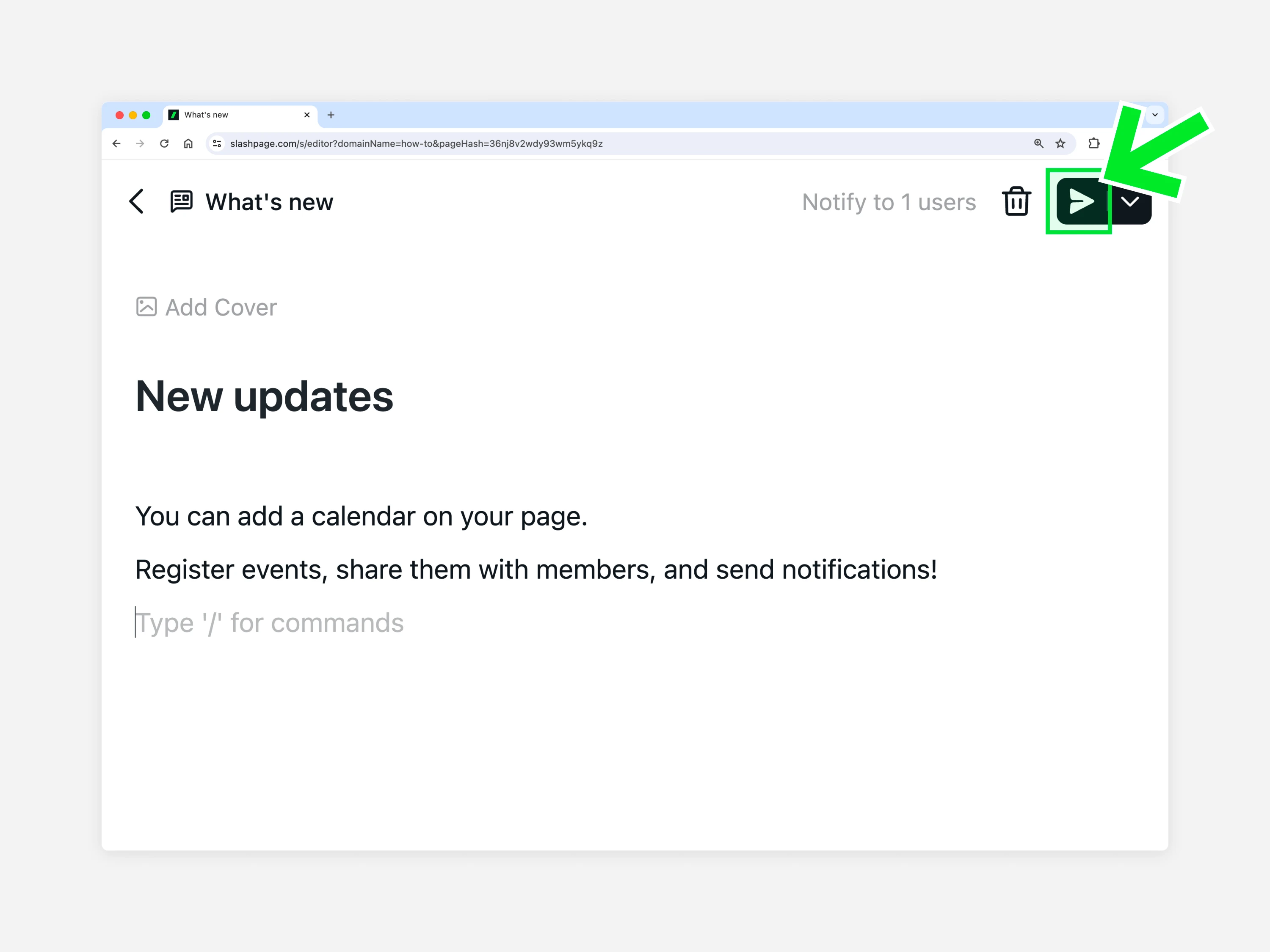This screenshot has width=1270, height=952.
Task: Click the browser forward arrow
Action: (140, 143)
